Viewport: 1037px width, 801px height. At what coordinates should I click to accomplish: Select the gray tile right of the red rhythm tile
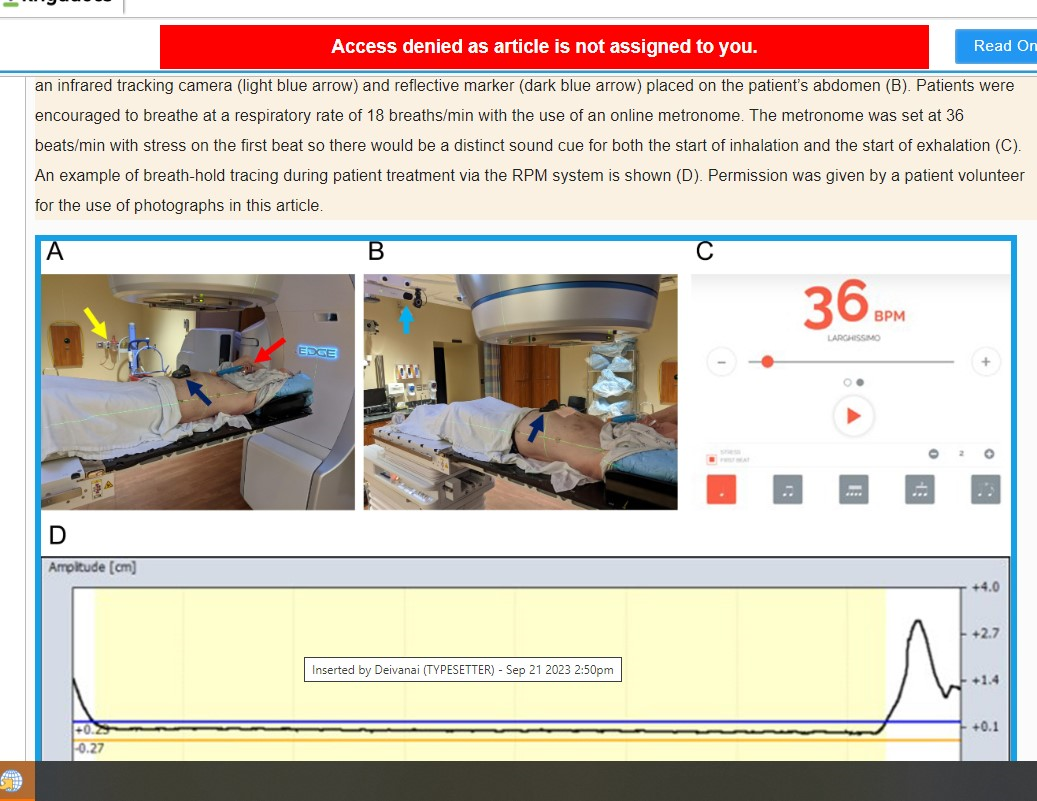pyautogui.click(x=787, y=490)
